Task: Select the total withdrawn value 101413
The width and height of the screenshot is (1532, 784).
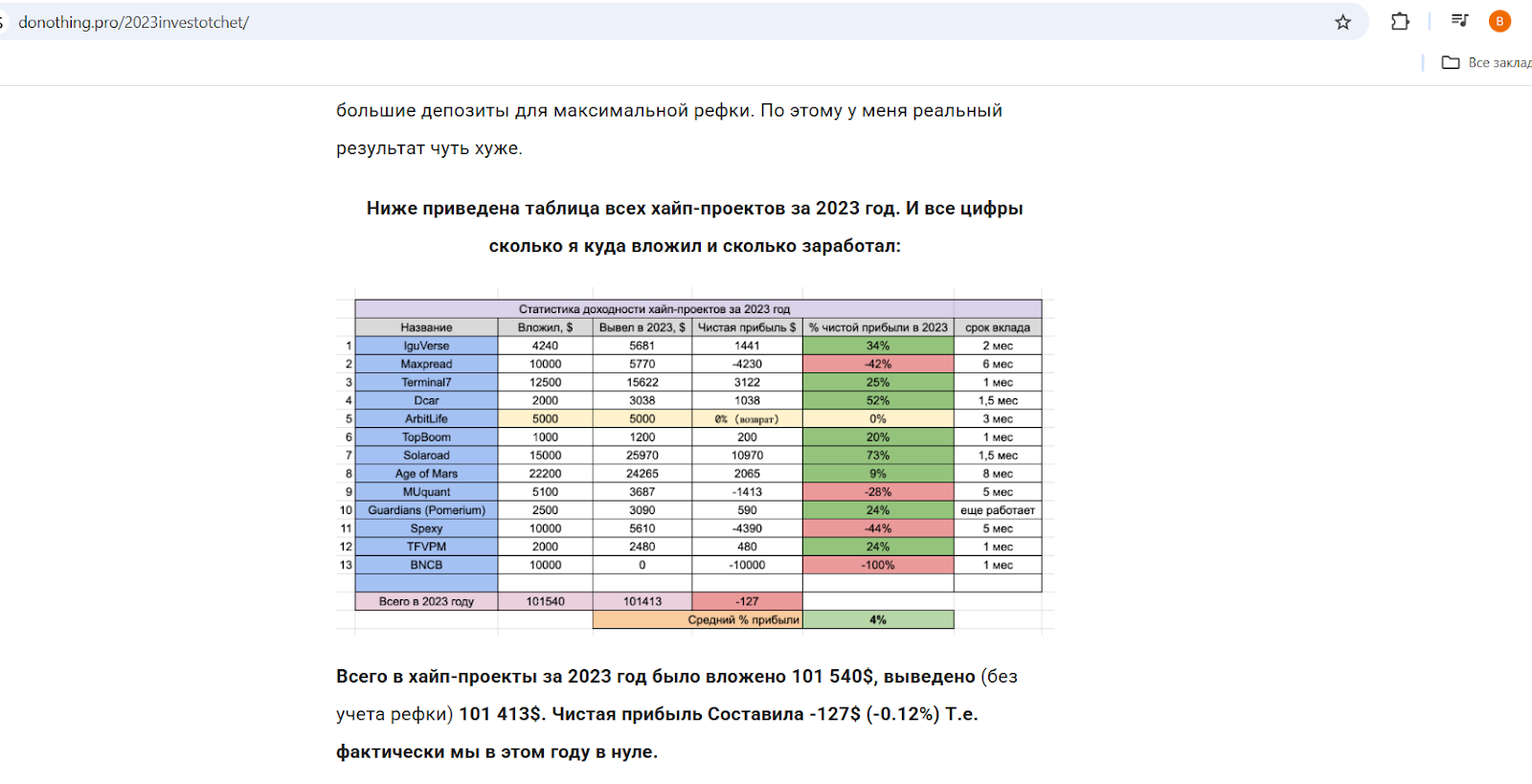Action: (642, 601)
